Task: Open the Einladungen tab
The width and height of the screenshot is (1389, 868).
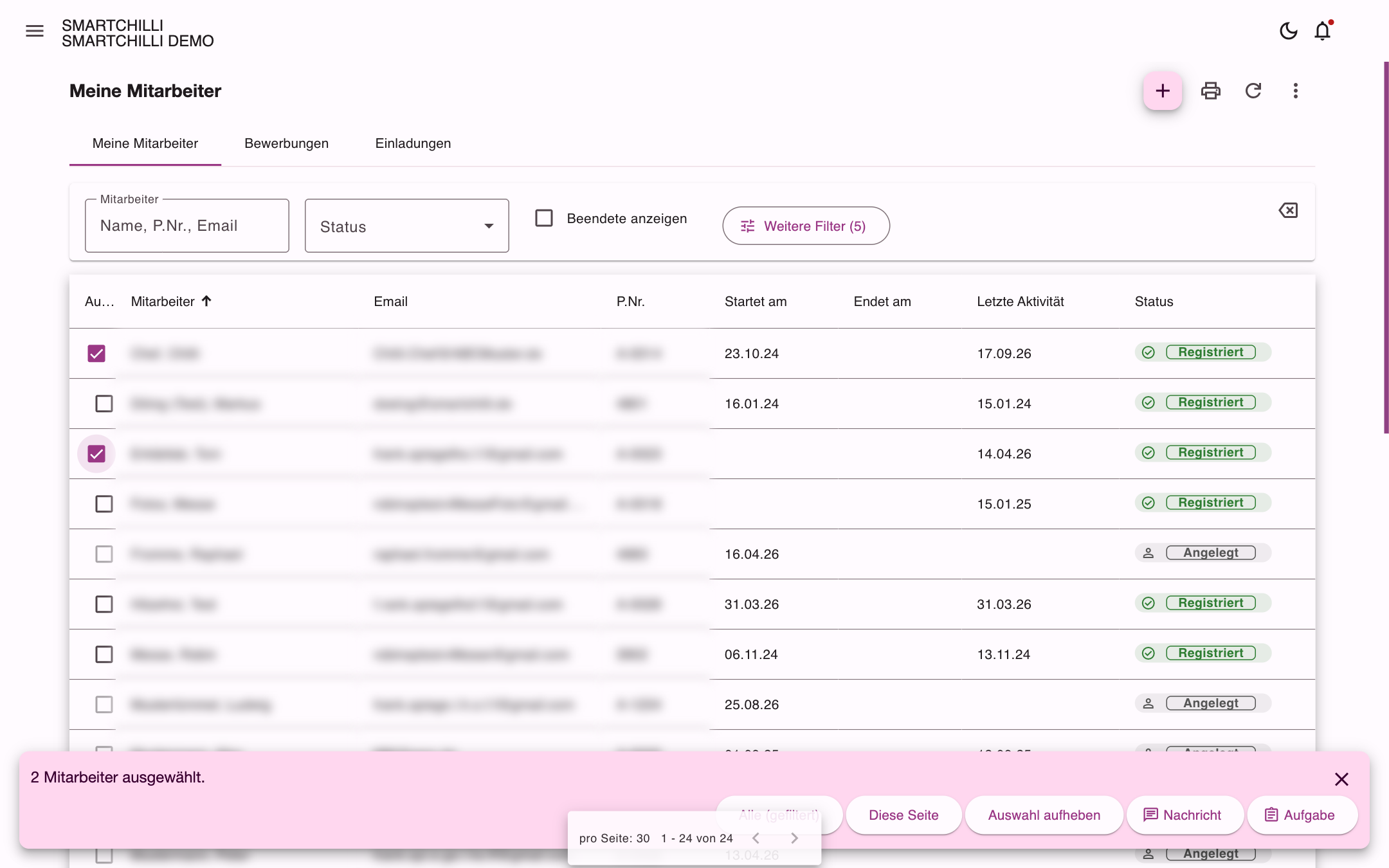Action: tap(413, 143)
